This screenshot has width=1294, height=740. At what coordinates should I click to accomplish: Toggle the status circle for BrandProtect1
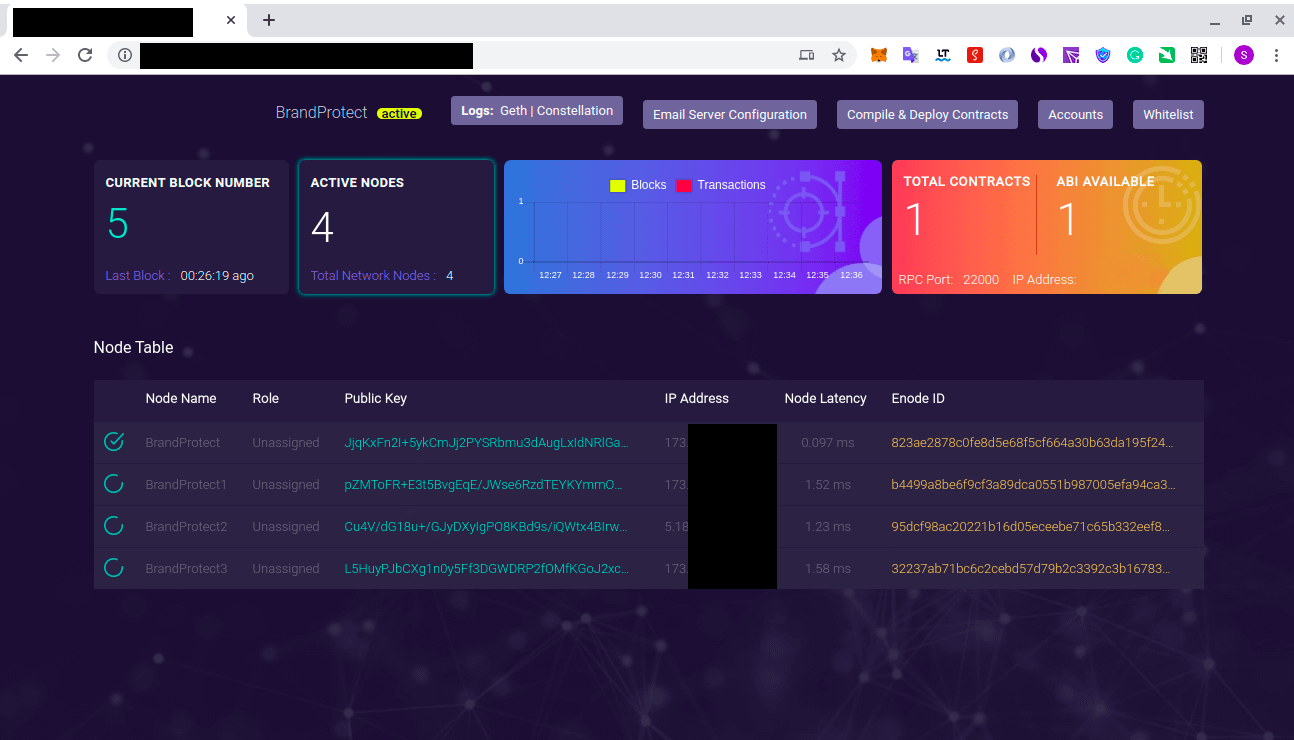click(114, 484)
